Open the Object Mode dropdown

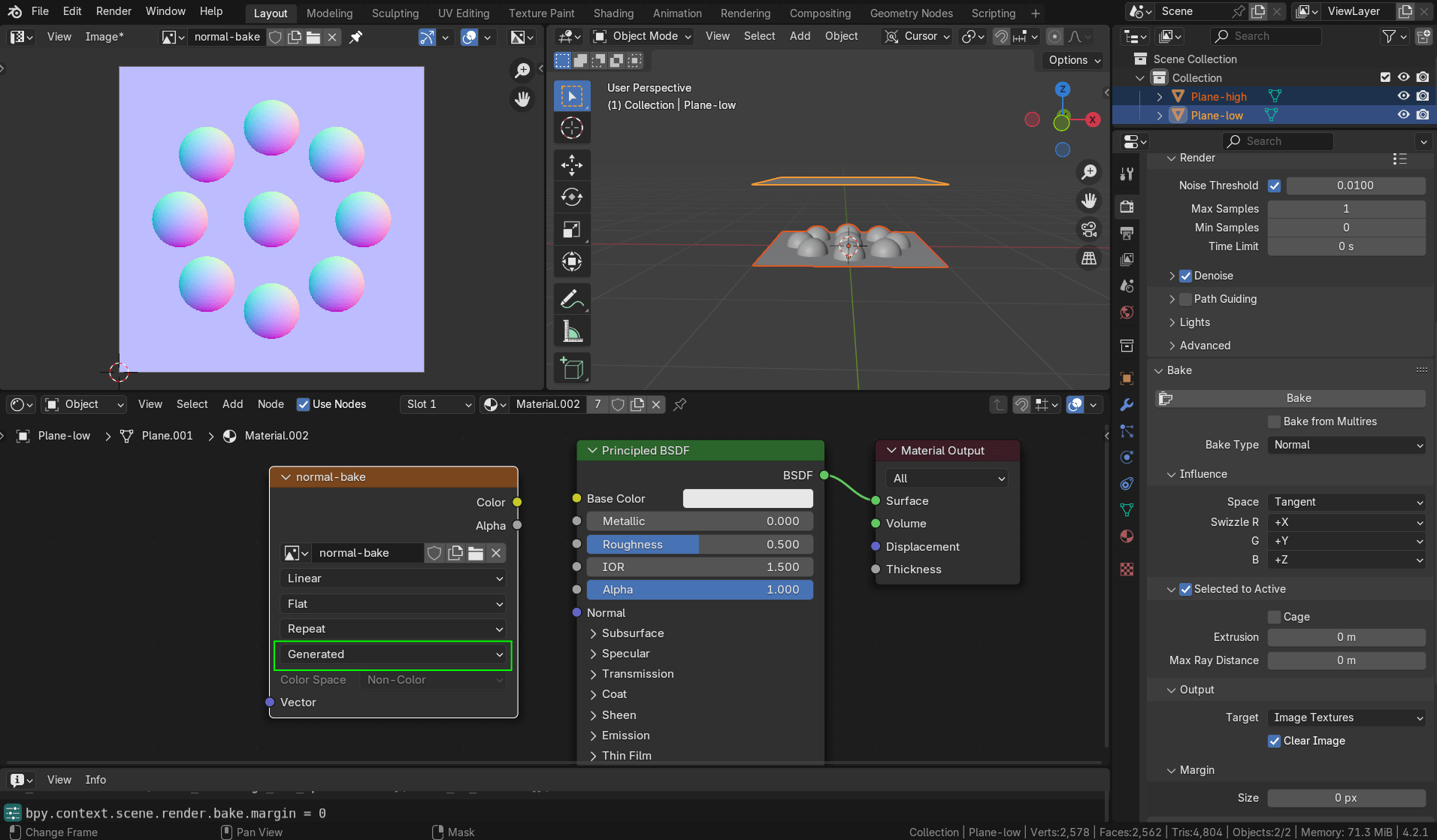[641, 36]
